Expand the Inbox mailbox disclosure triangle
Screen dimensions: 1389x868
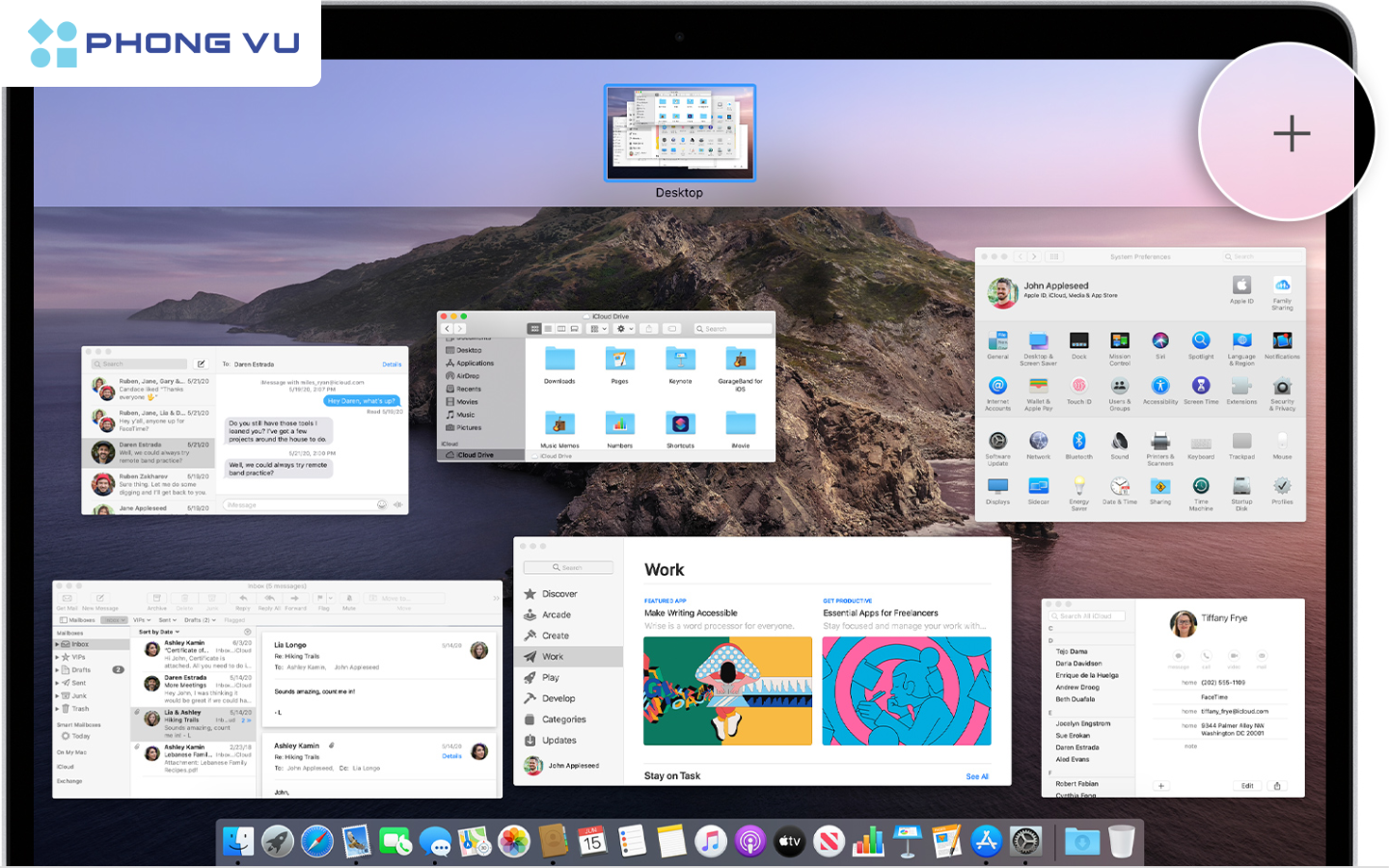57,644
